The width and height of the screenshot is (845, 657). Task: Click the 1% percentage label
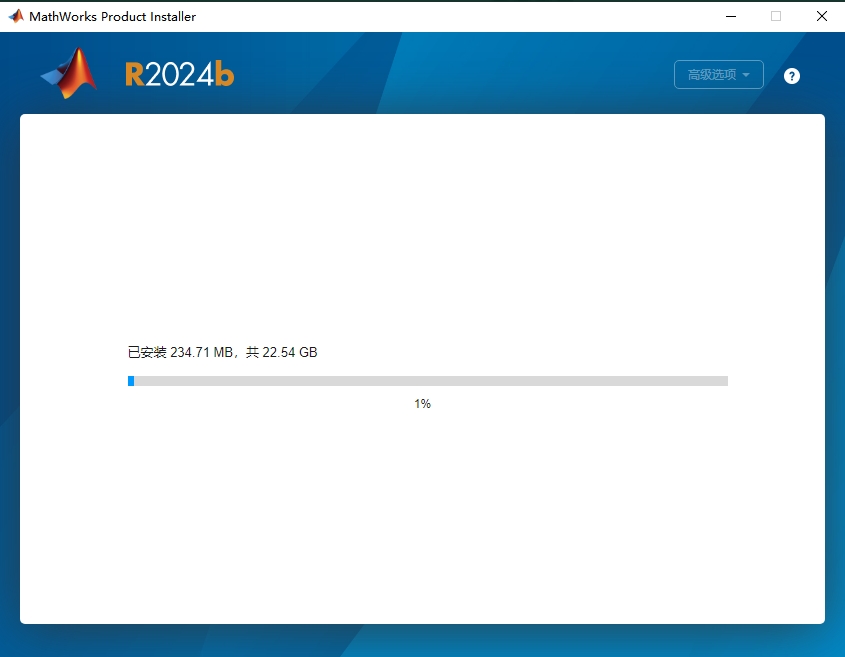click(x=422, y=403)
